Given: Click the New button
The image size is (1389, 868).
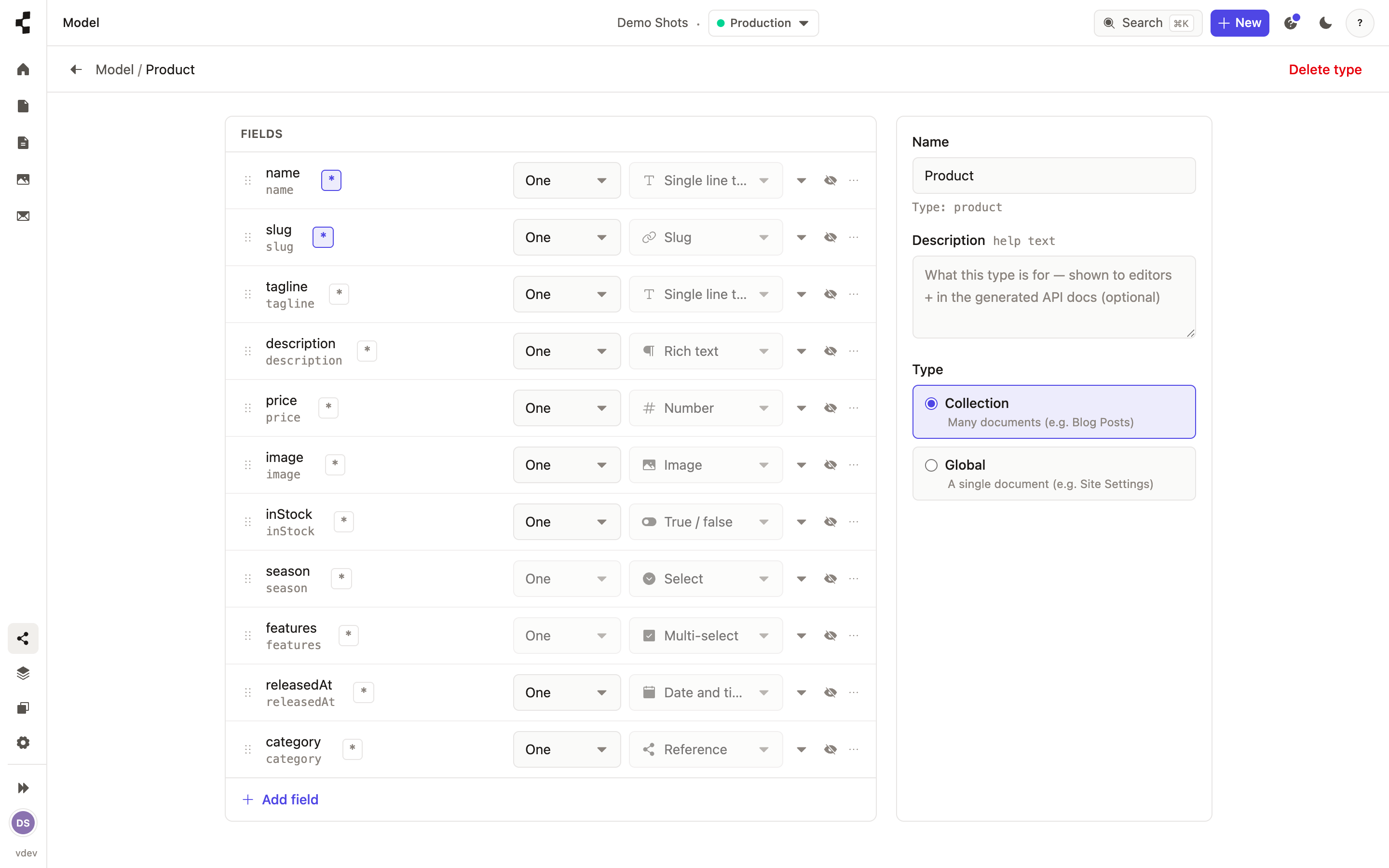Looking at the screenshot, I should coord(1239,23).
